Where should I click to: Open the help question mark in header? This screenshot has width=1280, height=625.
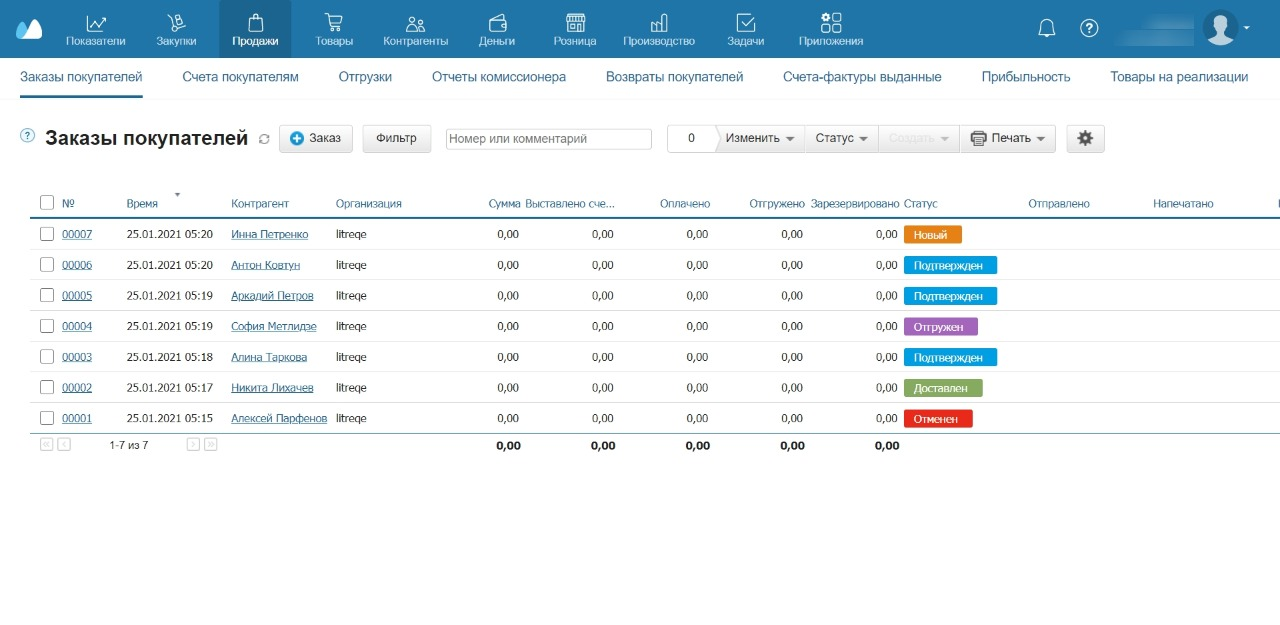(x=1090, y=28)
